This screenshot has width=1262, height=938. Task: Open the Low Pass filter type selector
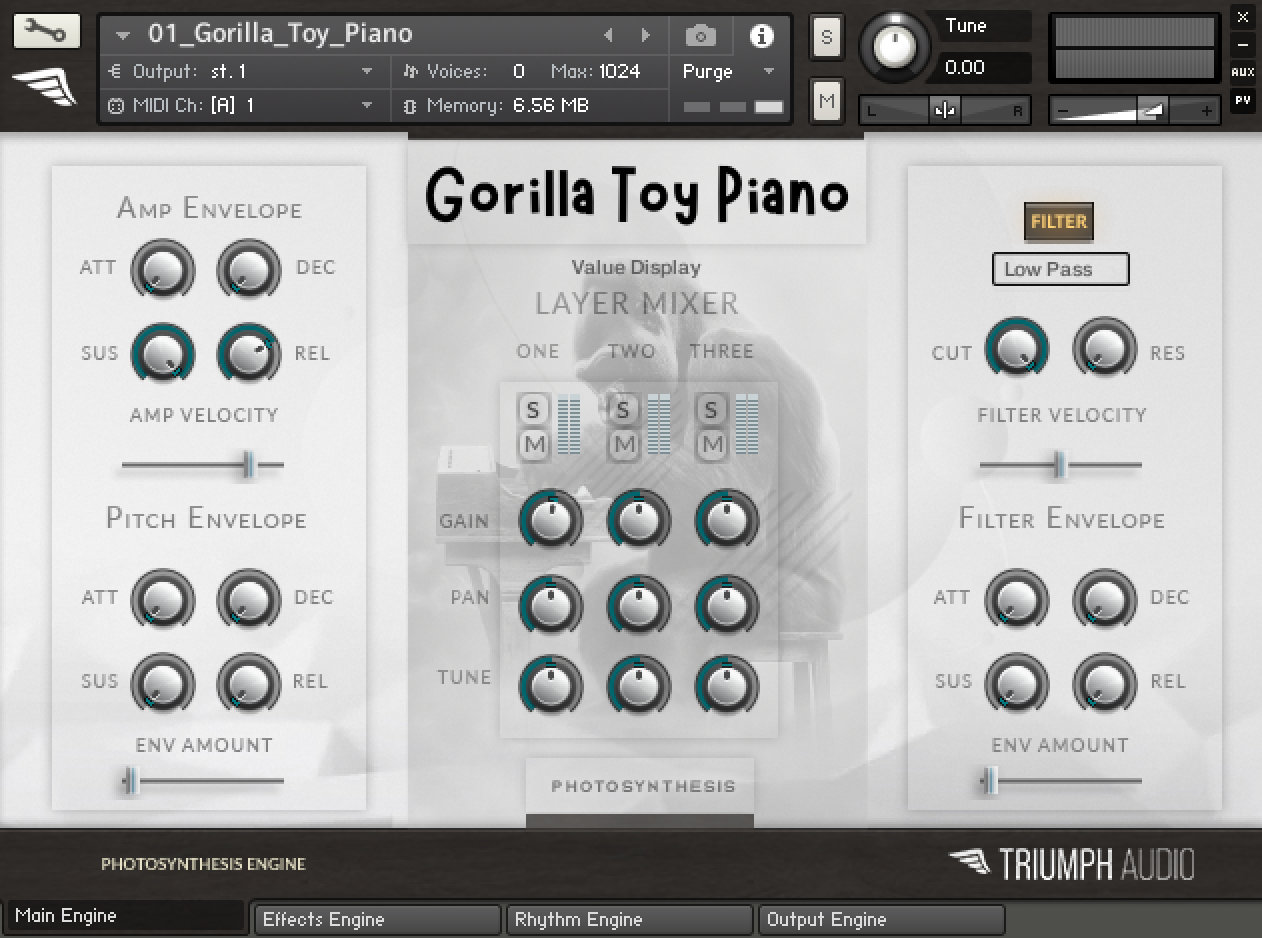pos(1060,269)
